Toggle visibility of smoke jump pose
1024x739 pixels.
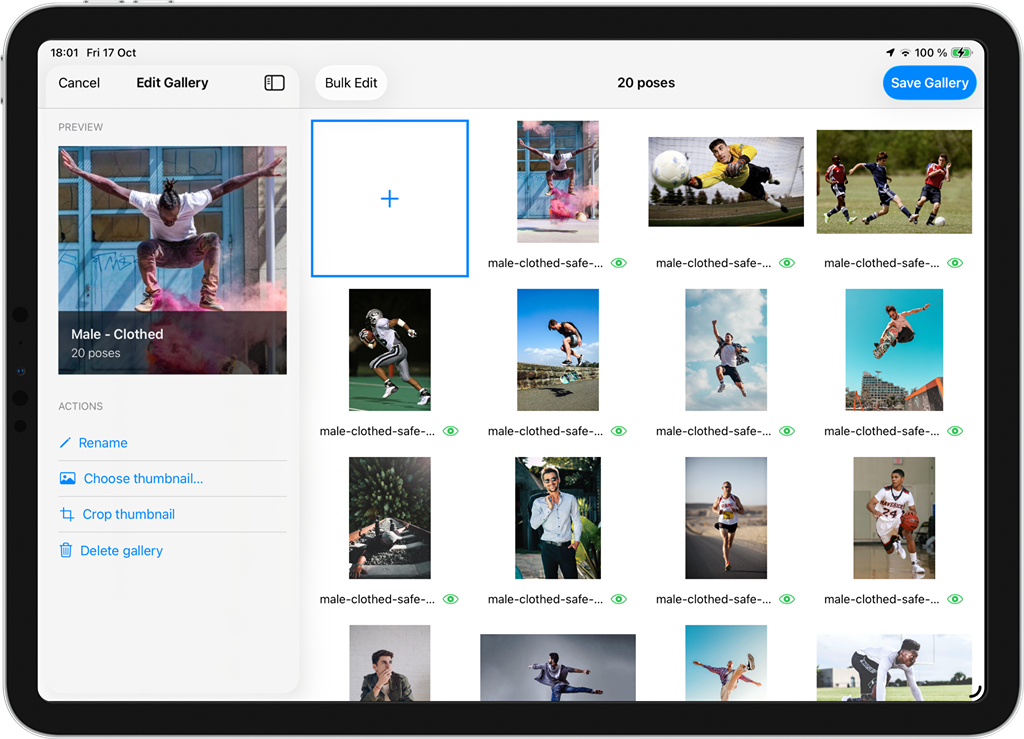619,264
